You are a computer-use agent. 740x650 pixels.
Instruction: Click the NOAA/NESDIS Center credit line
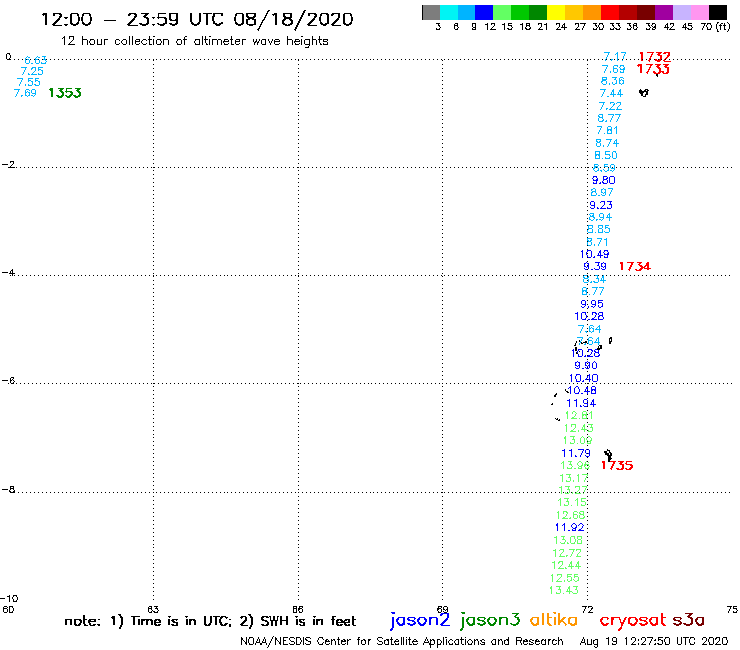(402, 642)
